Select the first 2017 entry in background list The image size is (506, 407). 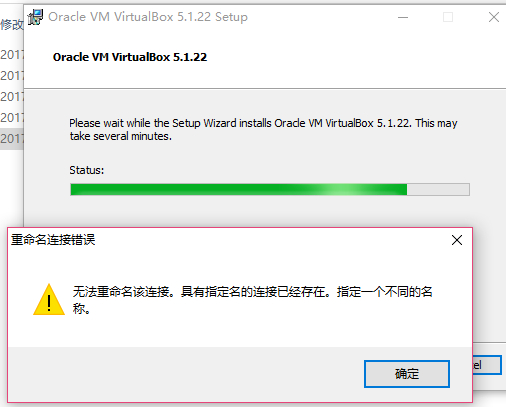point(12,55)
